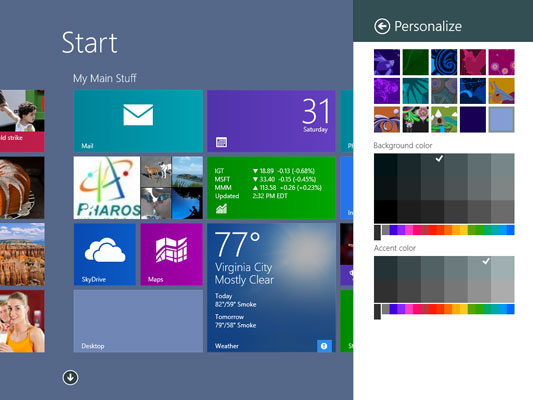
Task: Choose the dark blue night background pattern
Action: 473,91
